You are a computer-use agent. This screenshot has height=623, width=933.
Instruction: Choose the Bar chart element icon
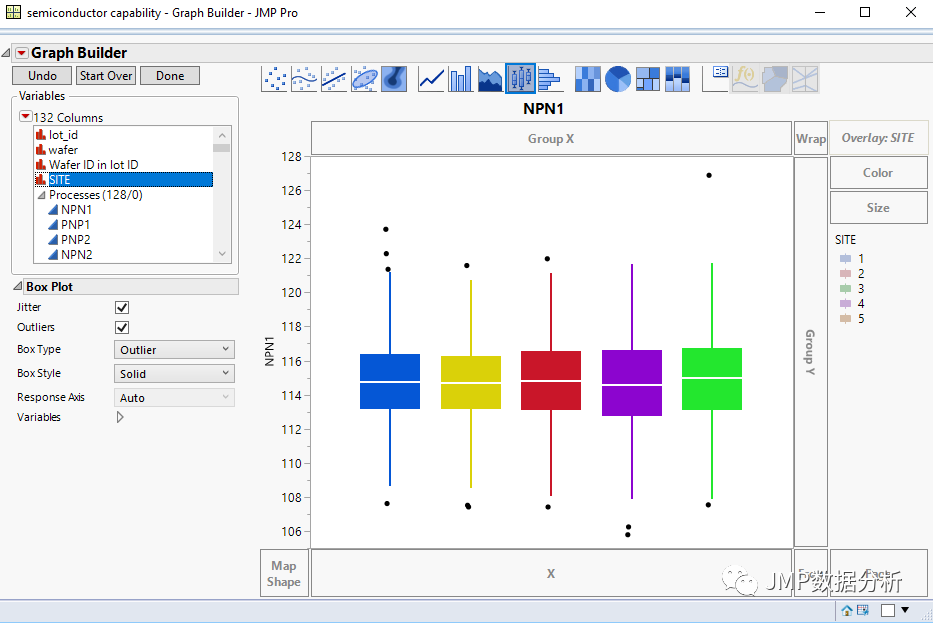[x=461, y=79]
